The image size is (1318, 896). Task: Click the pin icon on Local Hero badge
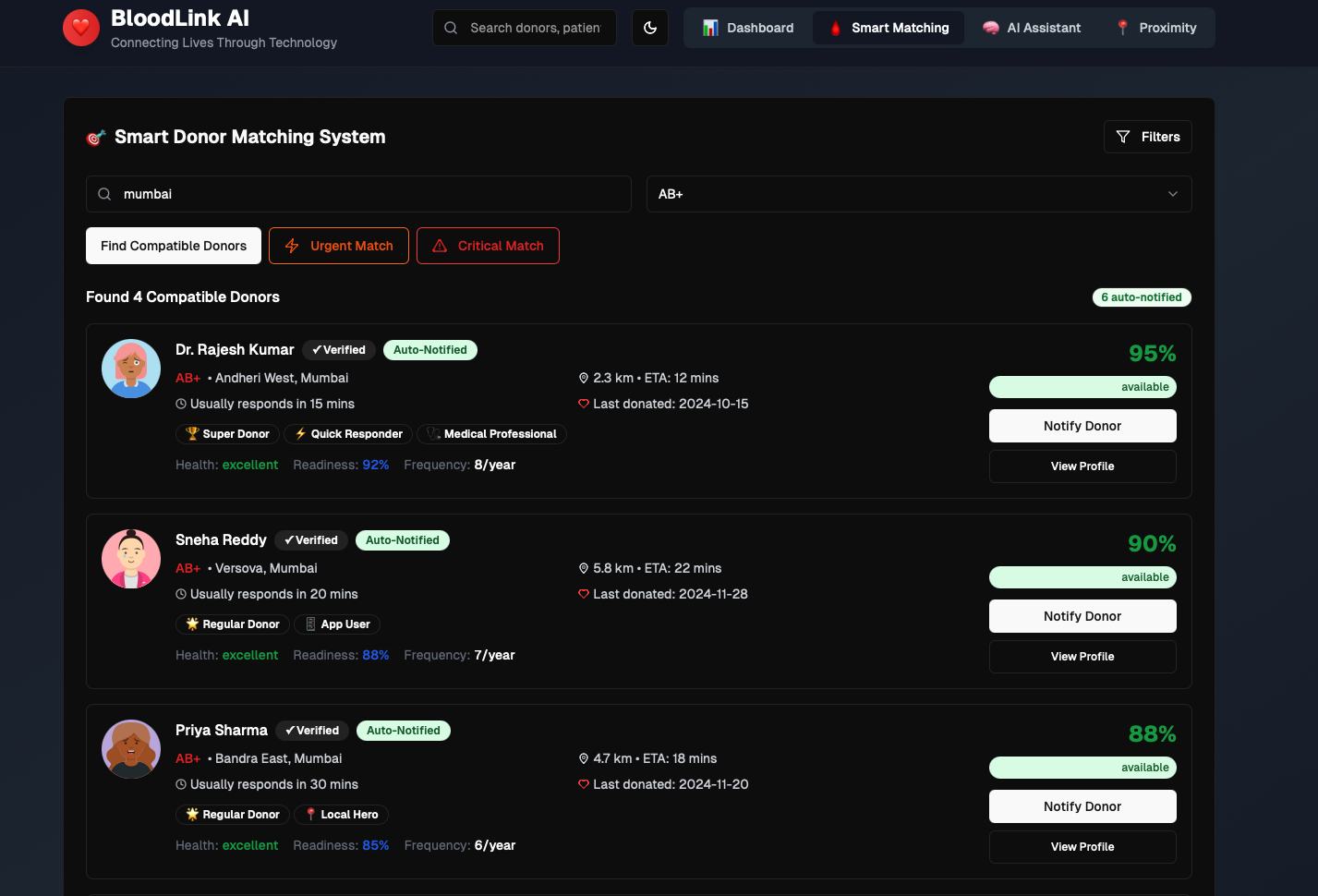point(310,814)
